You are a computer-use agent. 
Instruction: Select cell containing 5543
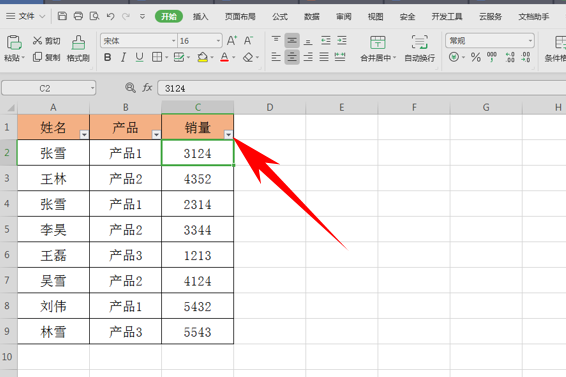pyautogui.click(x=197, y=332)
